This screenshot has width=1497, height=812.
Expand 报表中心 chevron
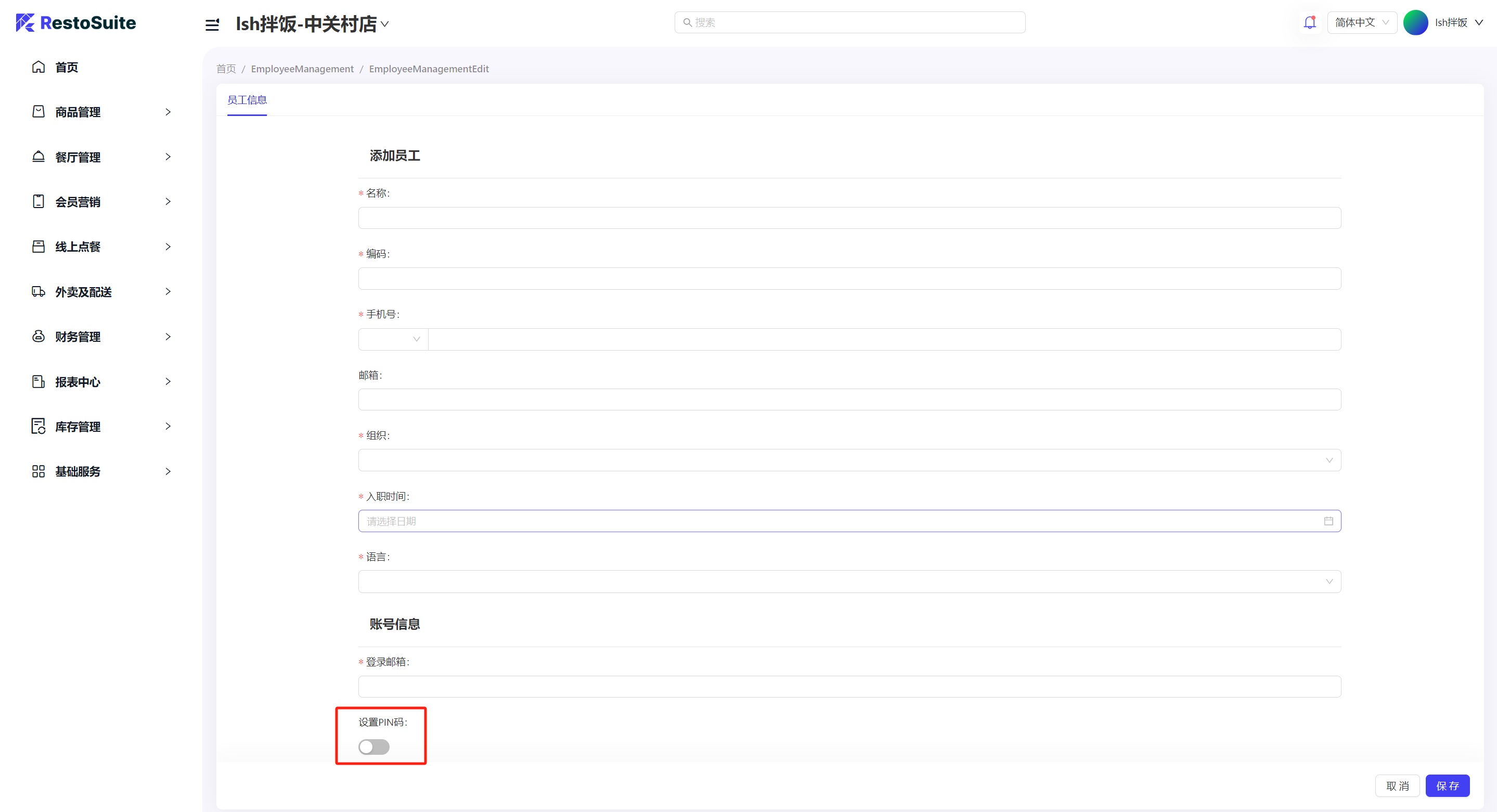[x=168, y=381]
